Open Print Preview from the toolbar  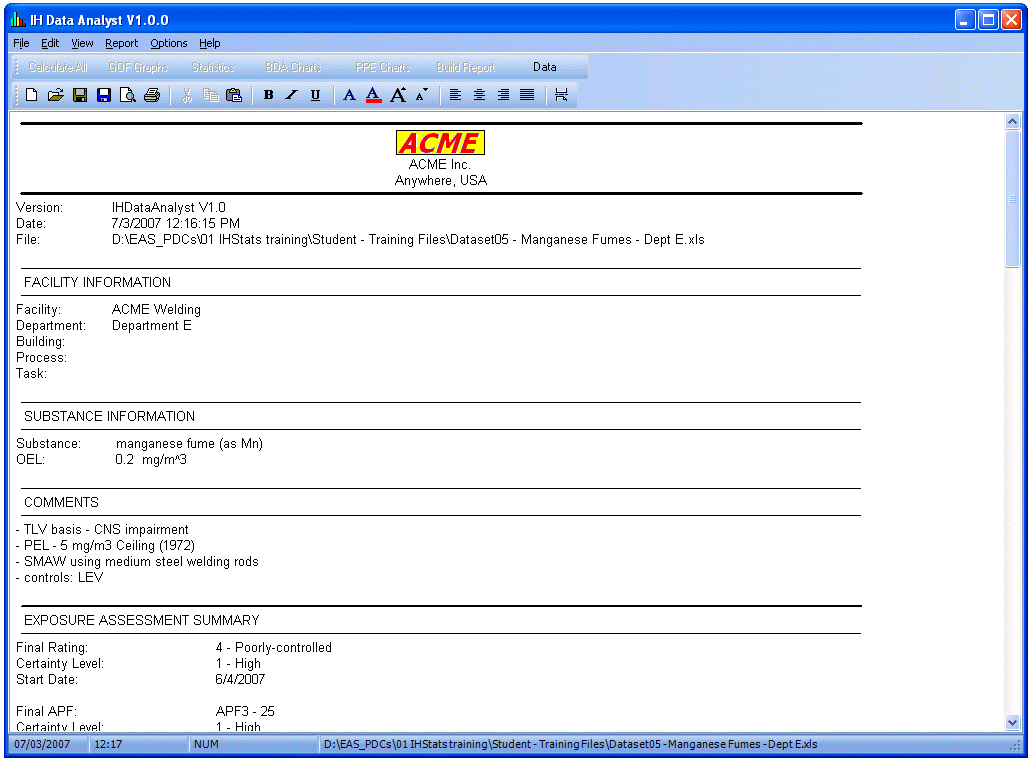click(x=128, y=94)
